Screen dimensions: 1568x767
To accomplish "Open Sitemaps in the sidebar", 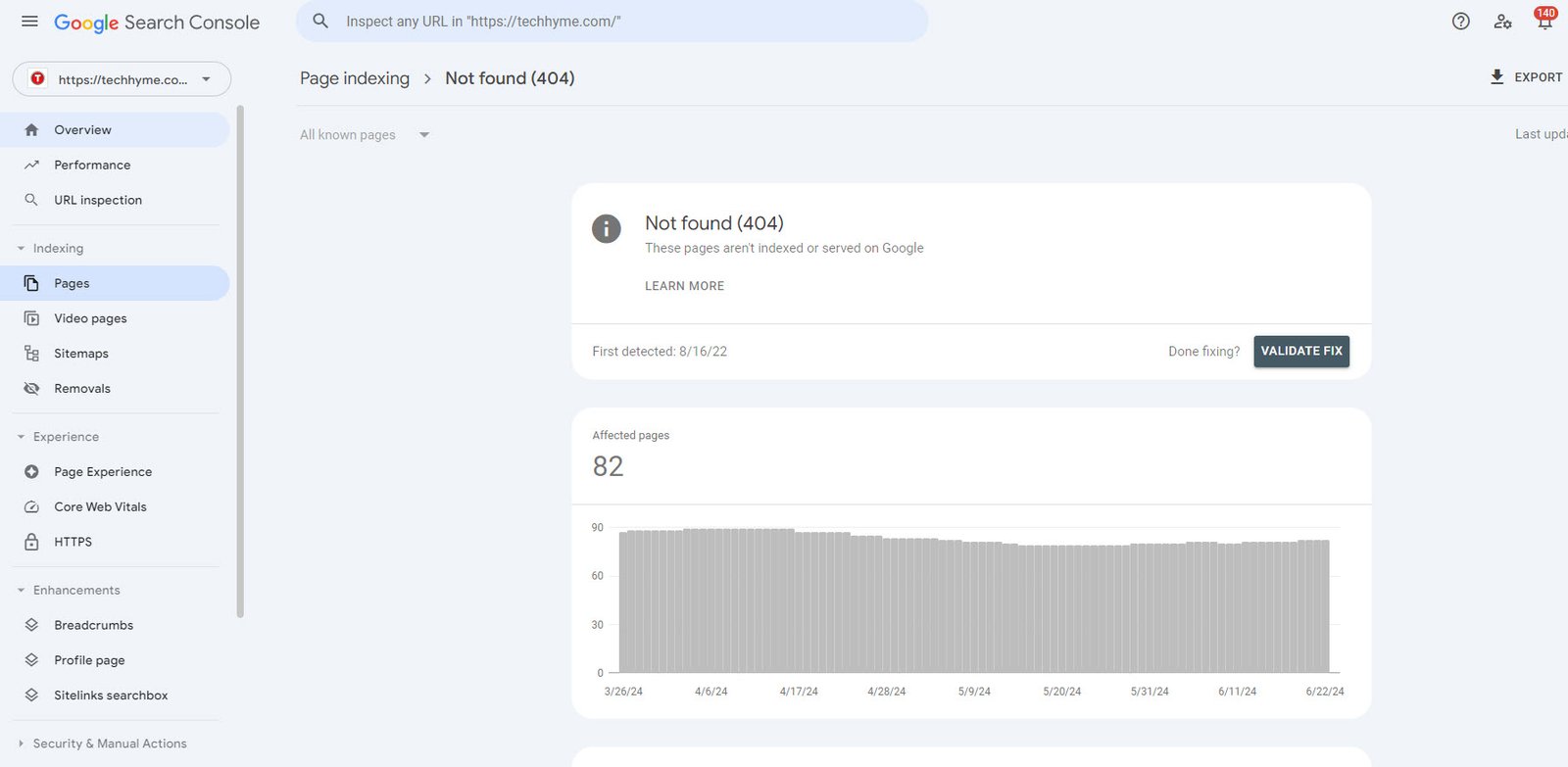I will coord(116,354).
